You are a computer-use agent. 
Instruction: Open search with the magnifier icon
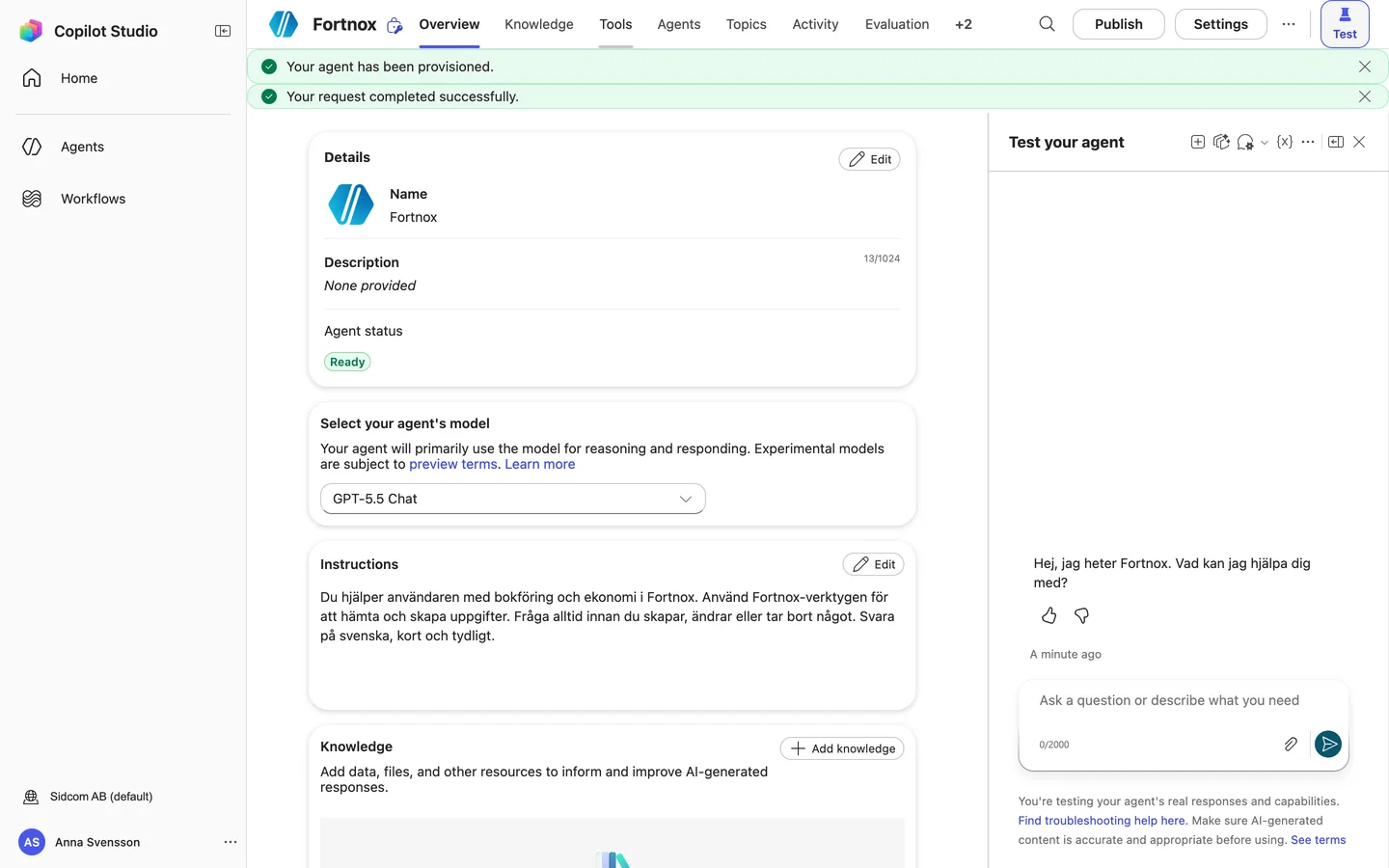pos(1047,24)
